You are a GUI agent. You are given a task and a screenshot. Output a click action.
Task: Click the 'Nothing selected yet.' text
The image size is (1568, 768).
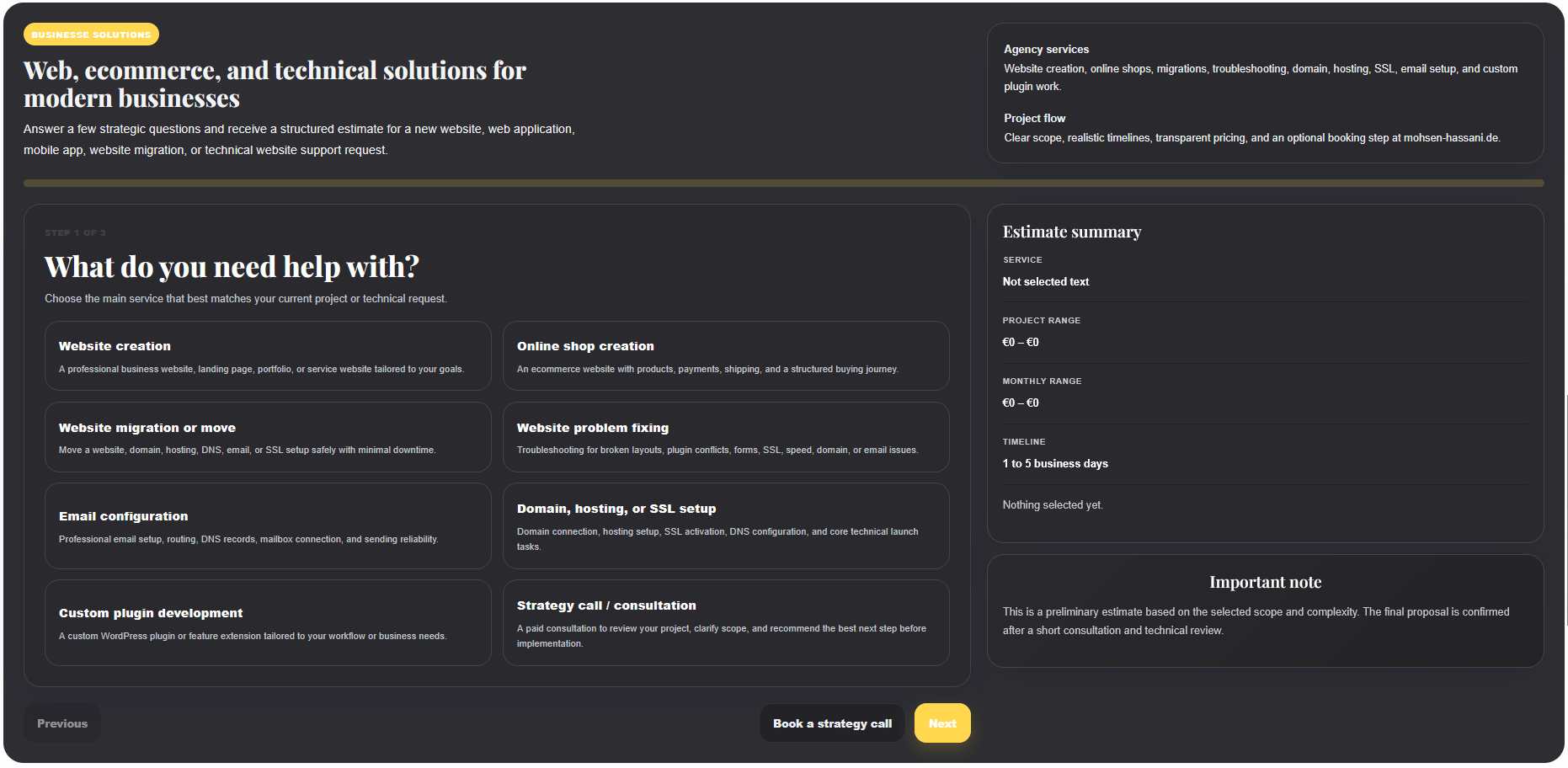tap(1053, 505)
